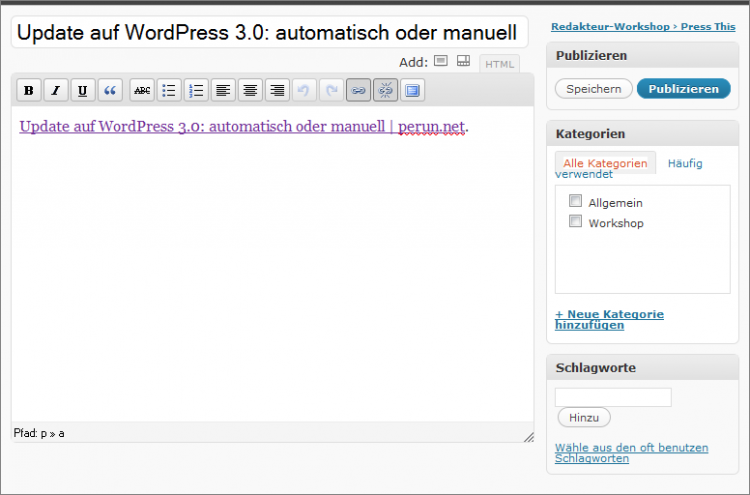Check the Allgemein category checkbox
750x495 pixels.
(x=575, y=201)
